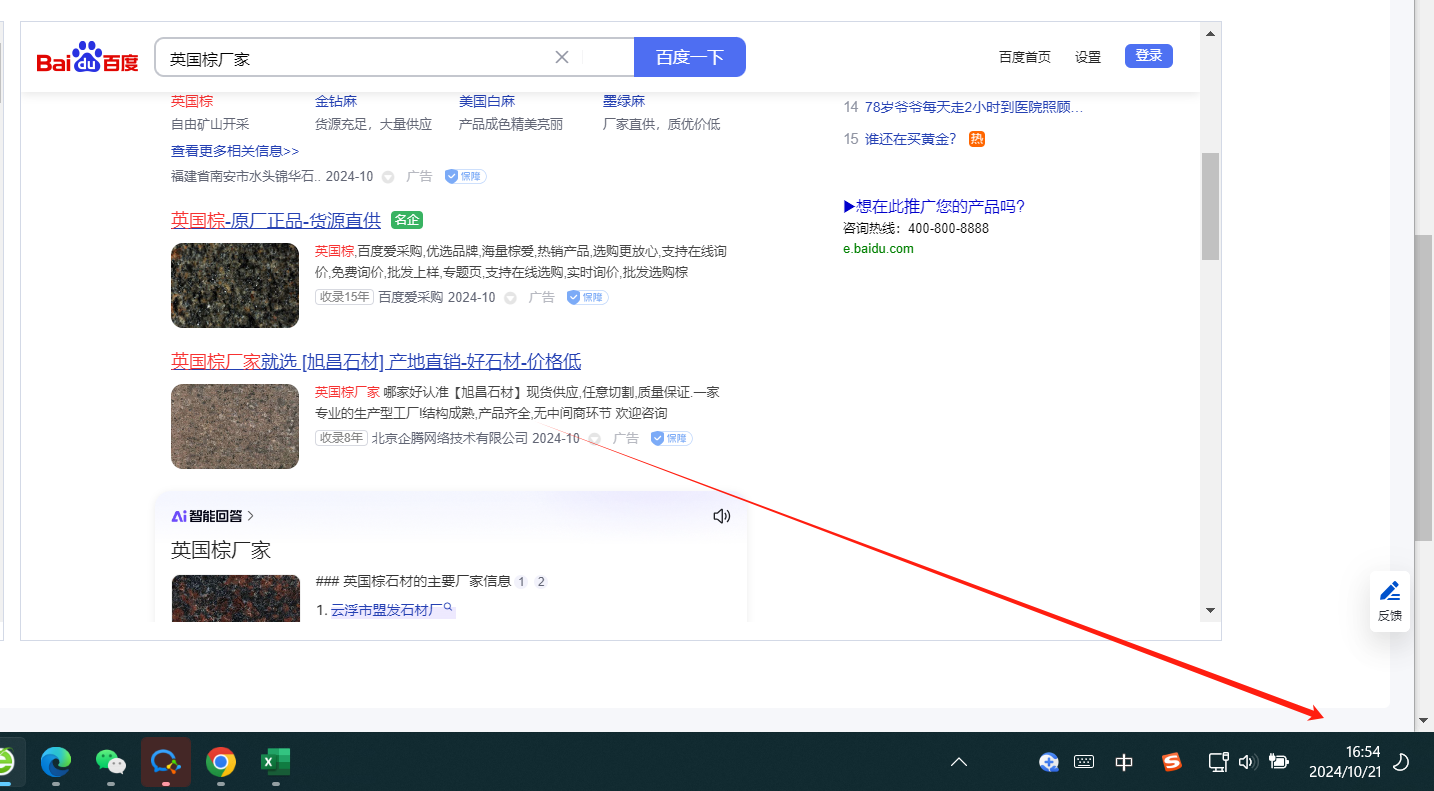The width and height of the screenshot is (1434, 791).
Task: Toggle the 中 Chinese input mode indicator
Action: point(1124,762)
